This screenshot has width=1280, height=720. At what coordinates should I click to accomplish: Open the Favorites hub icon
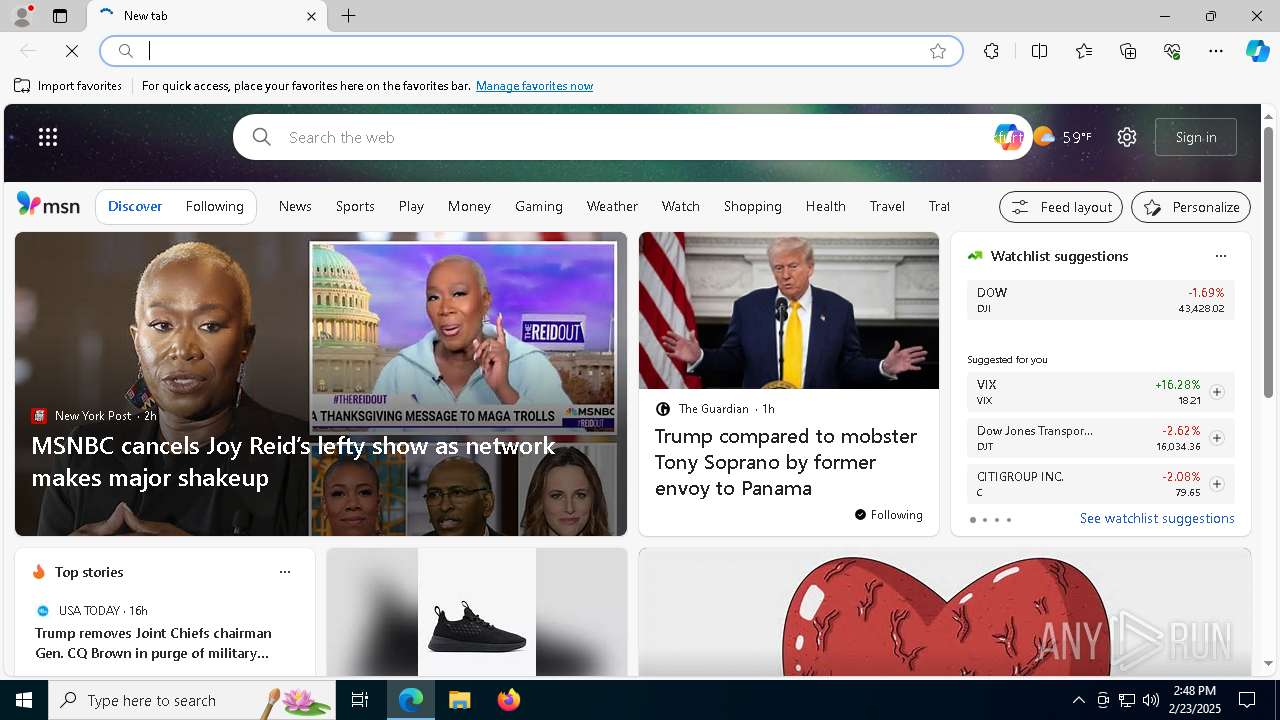coord(1084,51)
